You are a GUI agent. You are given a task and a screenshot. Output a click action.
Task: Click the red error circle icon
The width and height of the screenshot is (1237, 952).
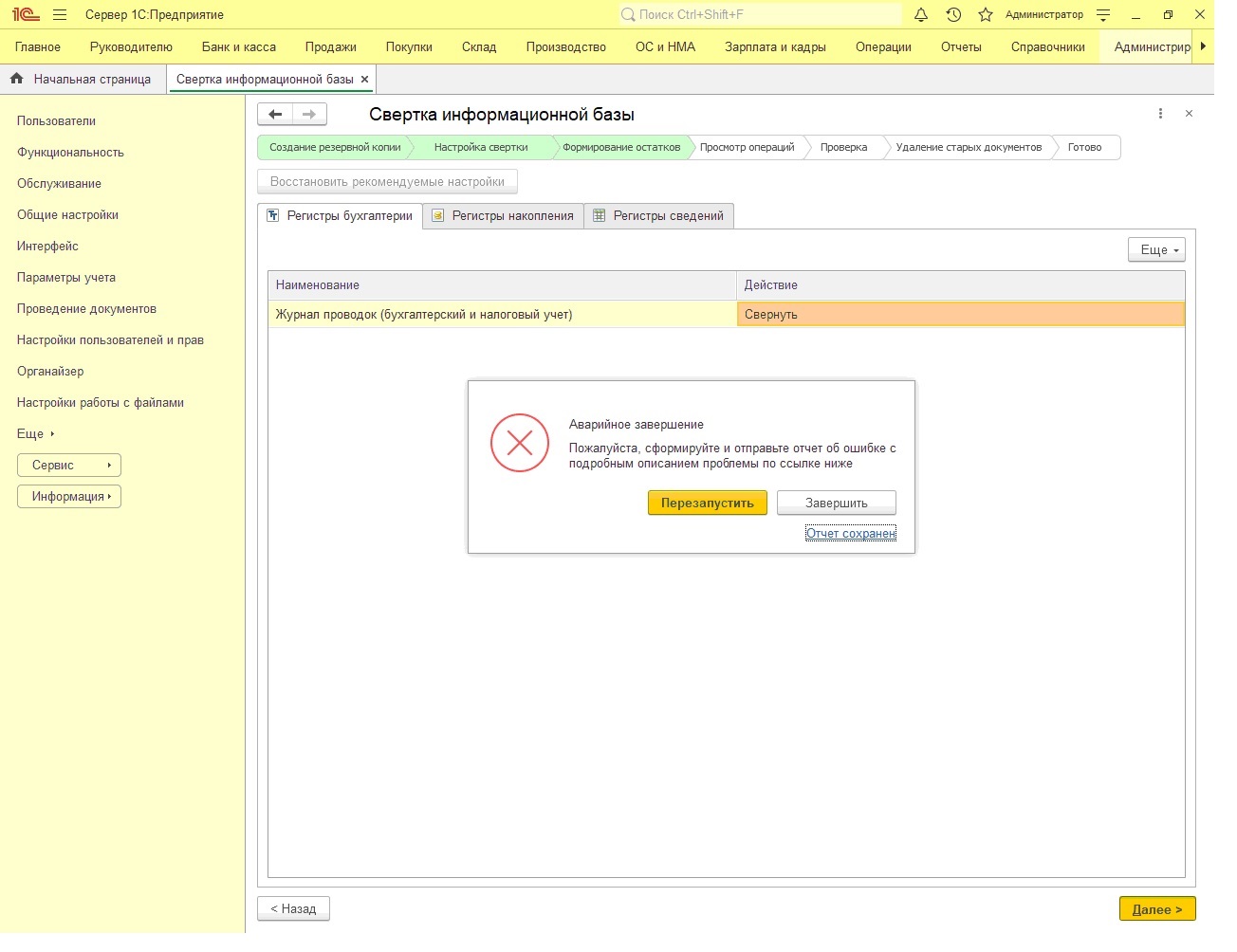(x=520, y=443)
